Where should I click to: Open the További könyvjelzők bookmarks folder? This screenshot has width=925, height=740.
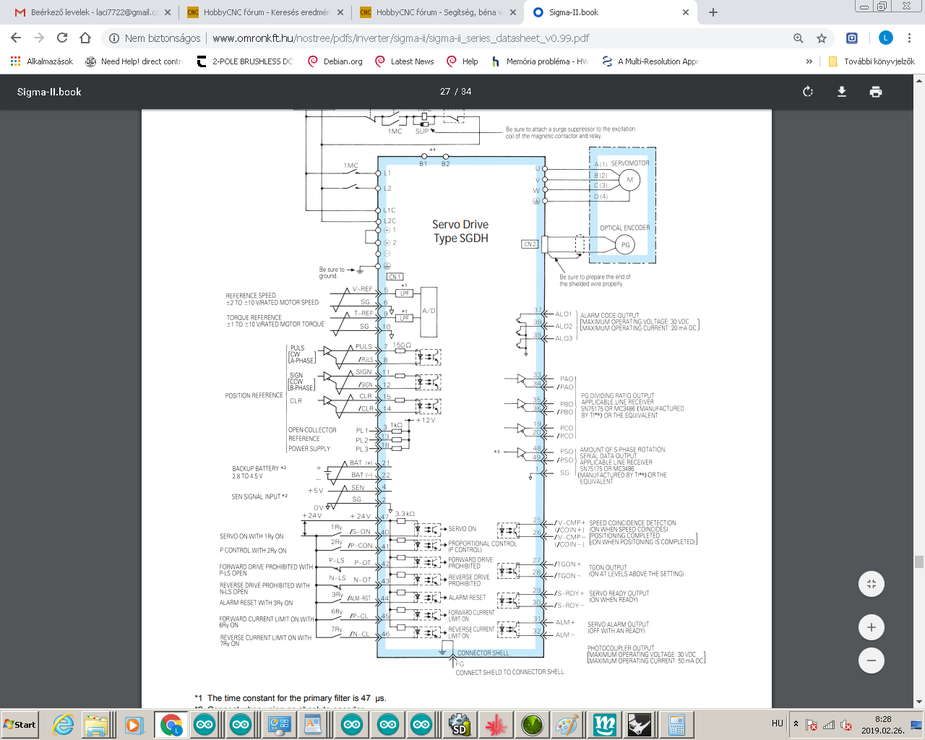pos(870,61)
